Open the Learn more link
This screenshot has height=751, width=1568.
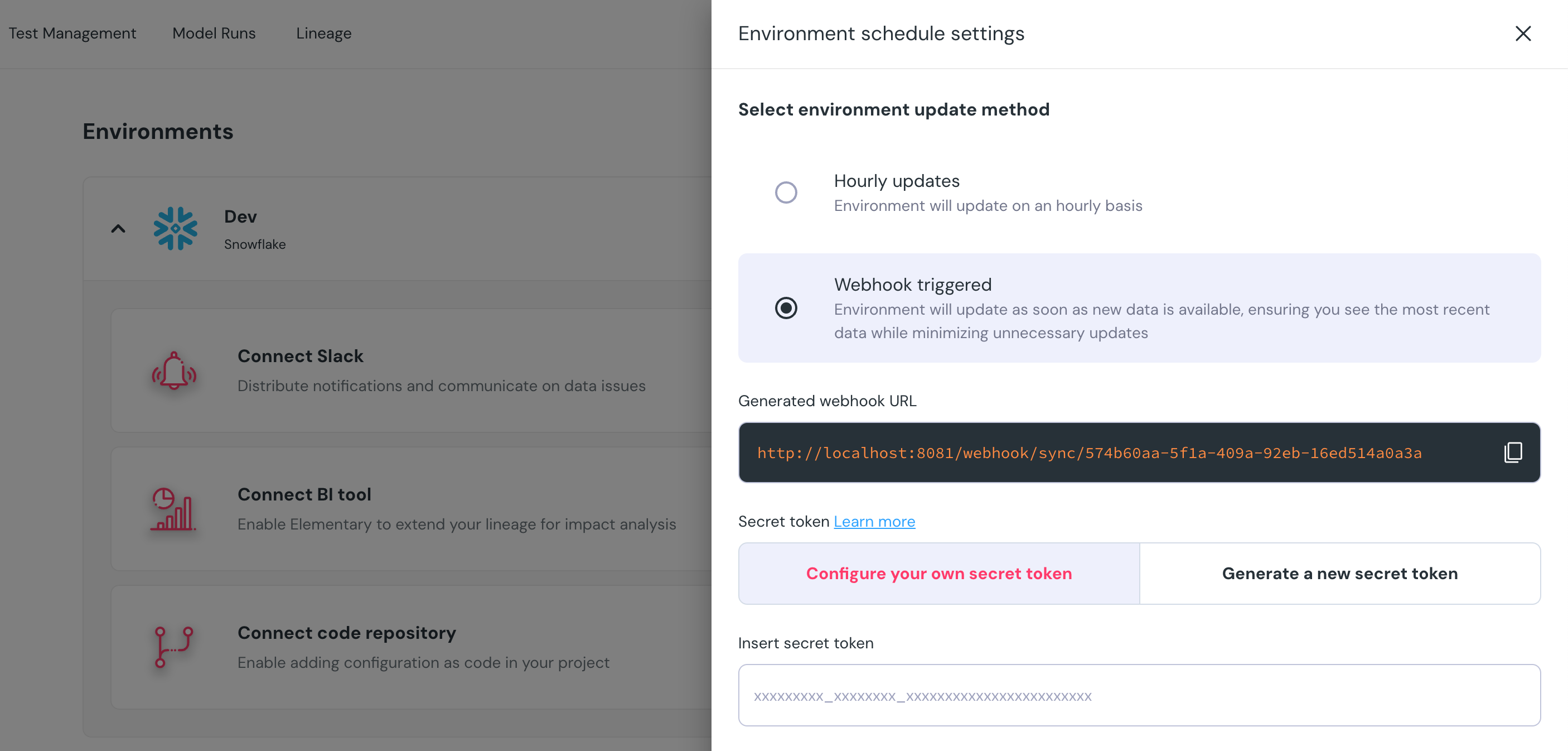874,521
